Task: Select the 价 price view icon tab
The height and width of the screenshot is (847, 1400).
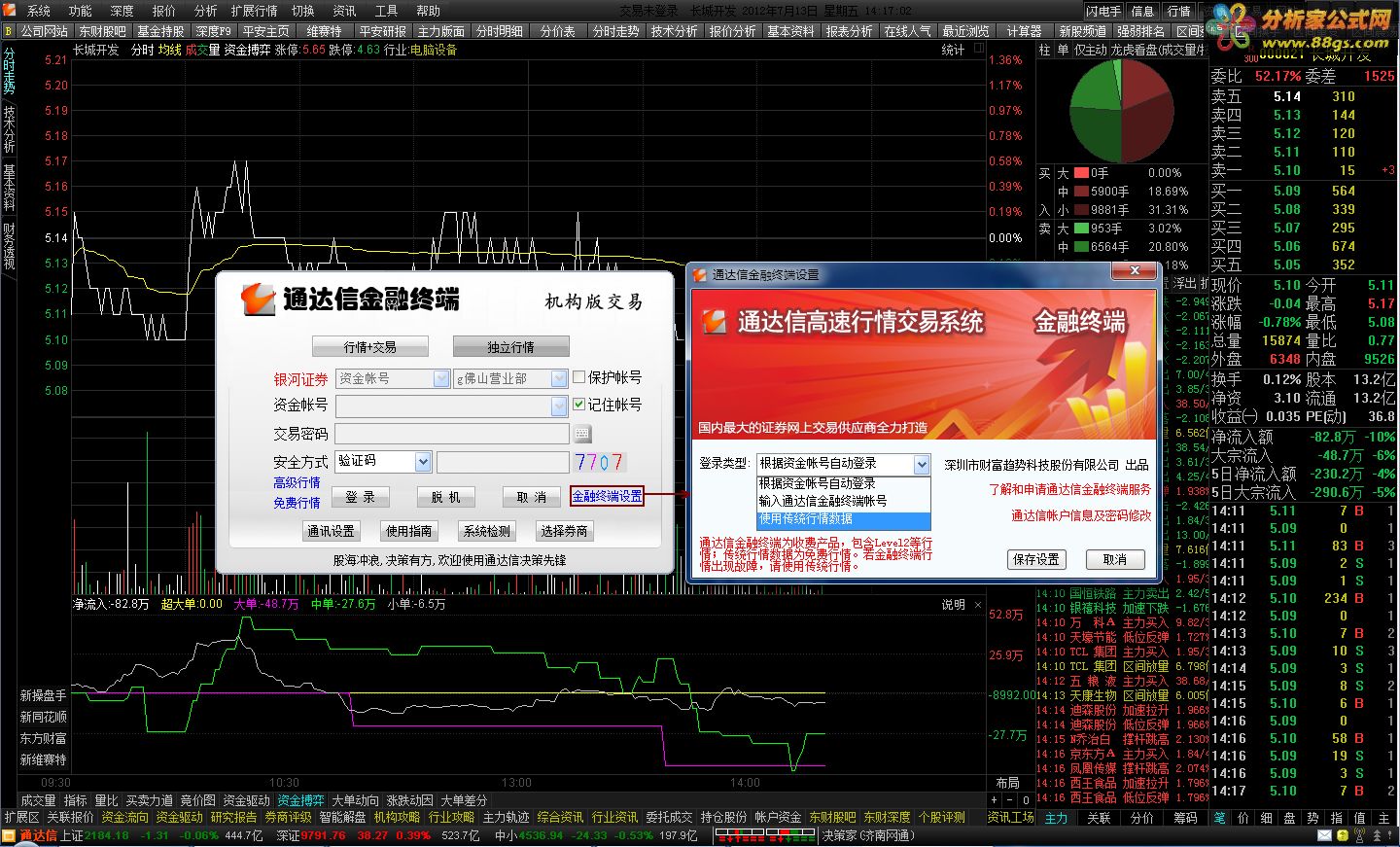Action: click(1242, 818)
